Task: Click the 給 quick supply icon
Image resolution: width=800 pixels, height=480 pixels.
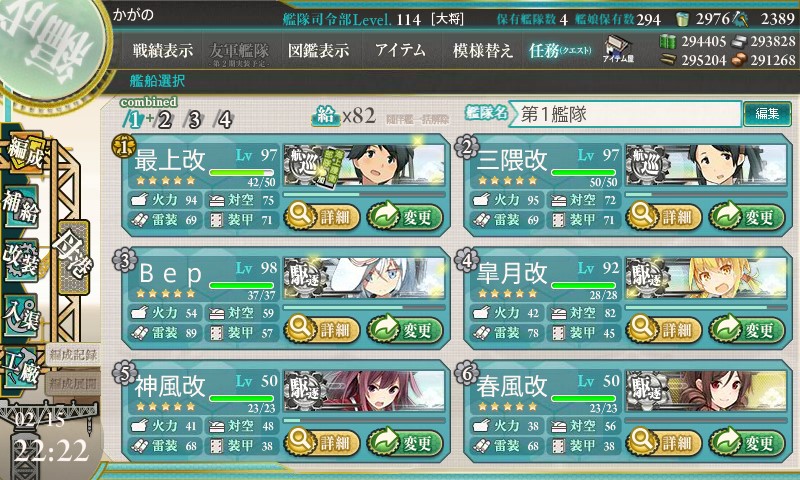Action: pos(325,116)
